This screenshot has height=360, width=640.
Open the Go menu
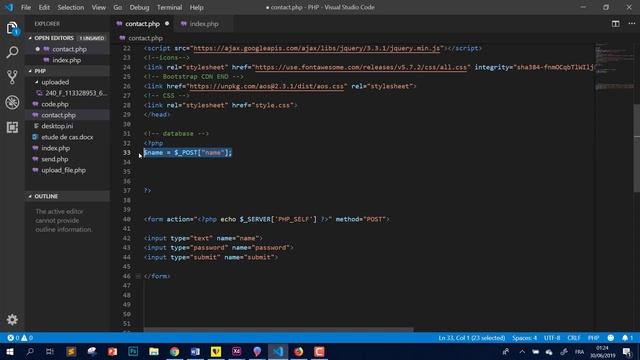[x=118, y=7]
